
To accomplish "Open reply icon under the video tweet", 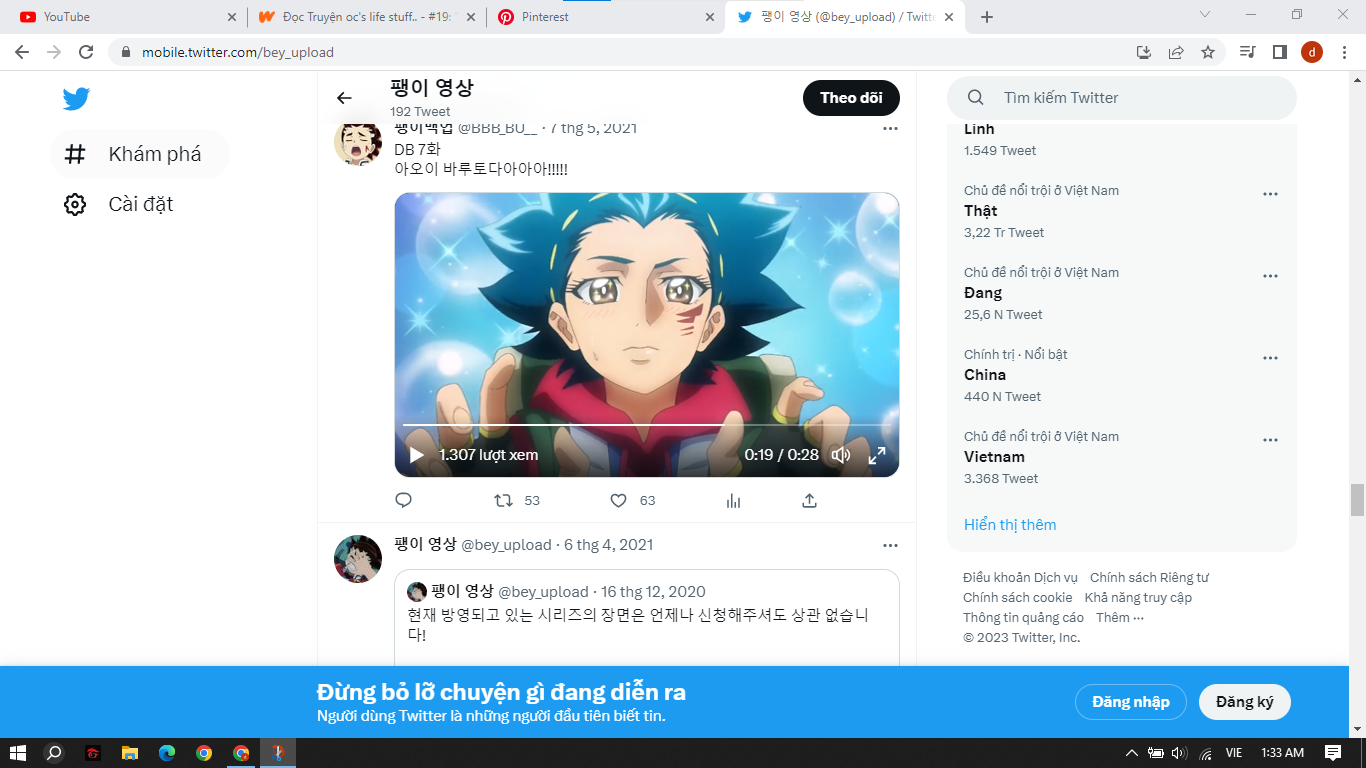I will click(404, 500).
